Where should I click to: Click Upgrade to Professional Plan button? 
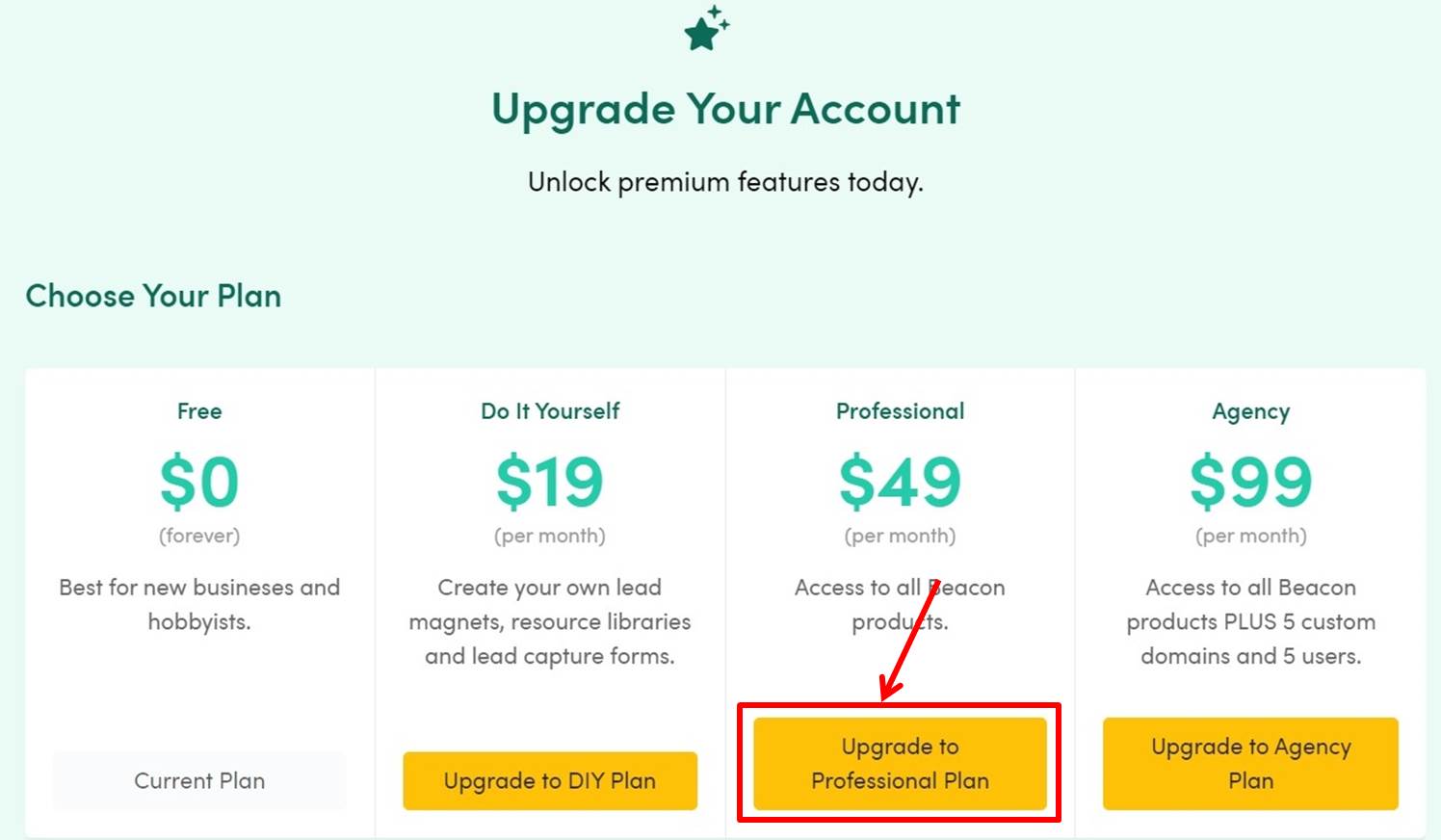coord(900,763)
